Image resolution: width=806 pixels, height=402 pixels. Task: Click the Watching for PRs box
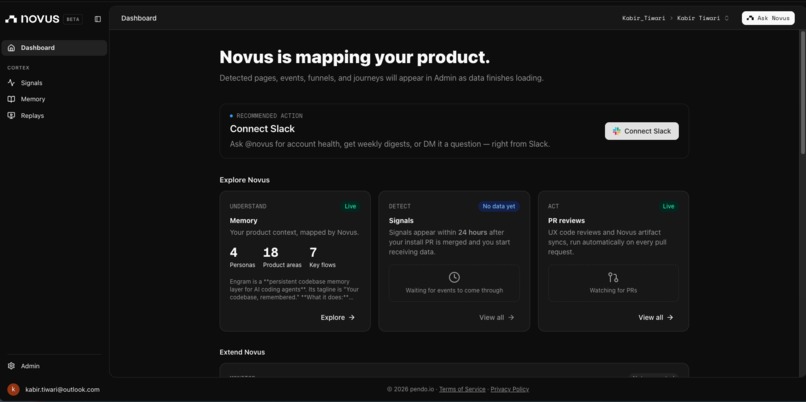[613, 283]
